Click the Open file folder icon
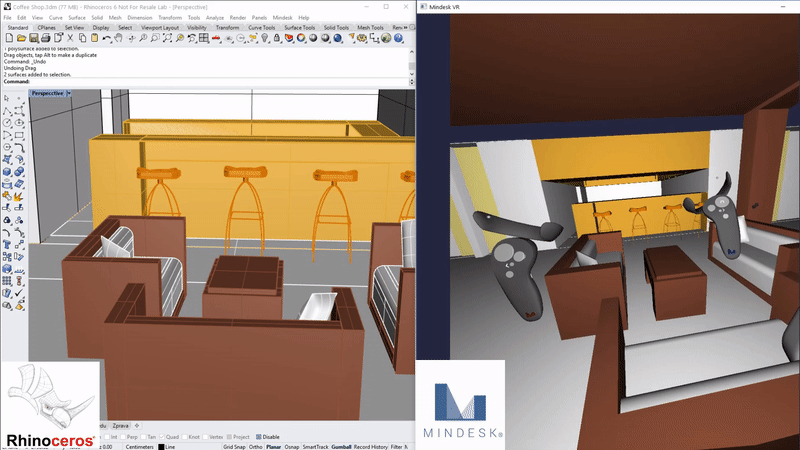Image resolution: width=800 pixels, height=450 pixels. (21, 38)
